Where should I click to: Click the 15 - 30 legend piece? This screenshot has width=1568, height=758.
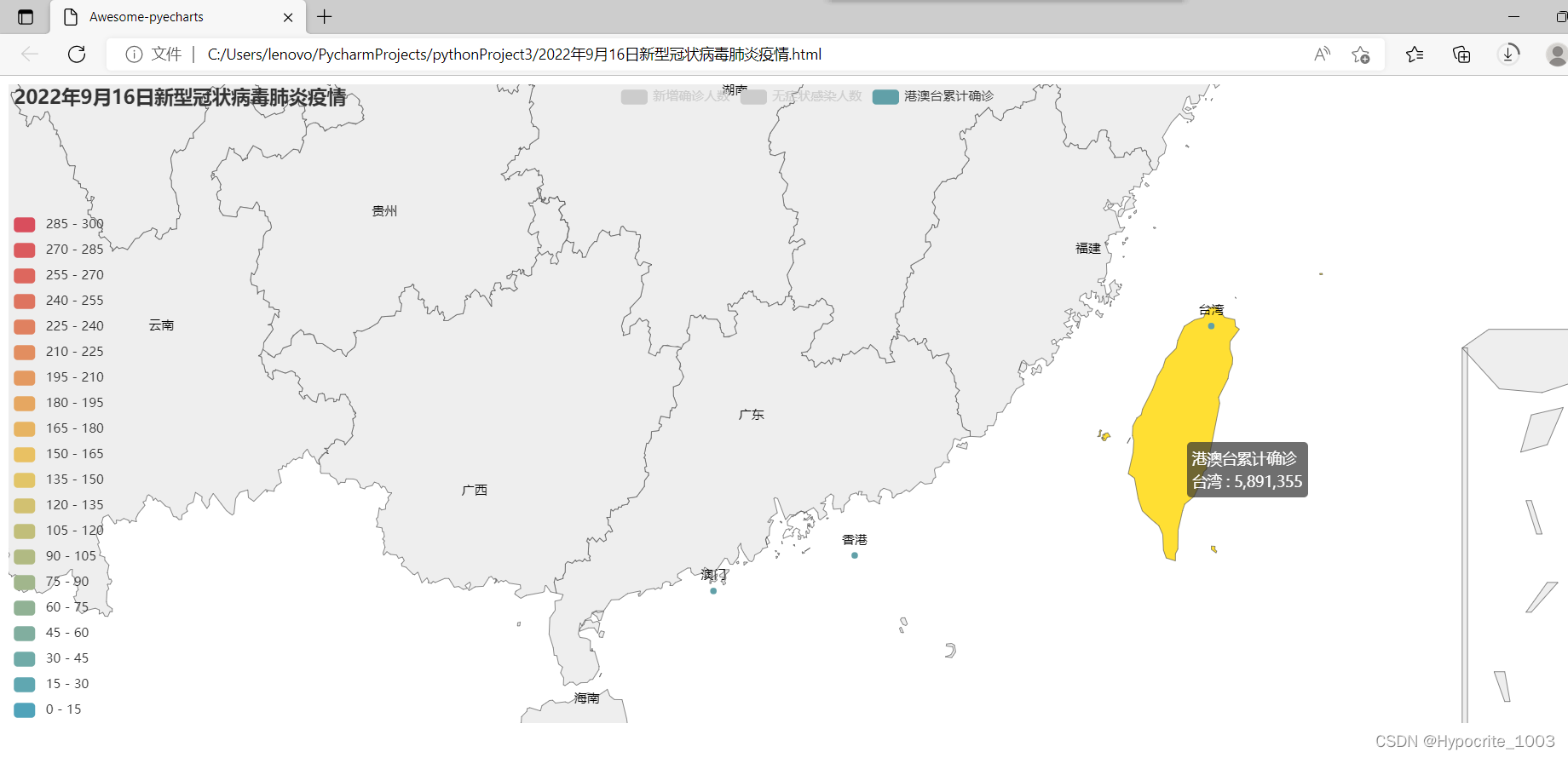point(51,684)
